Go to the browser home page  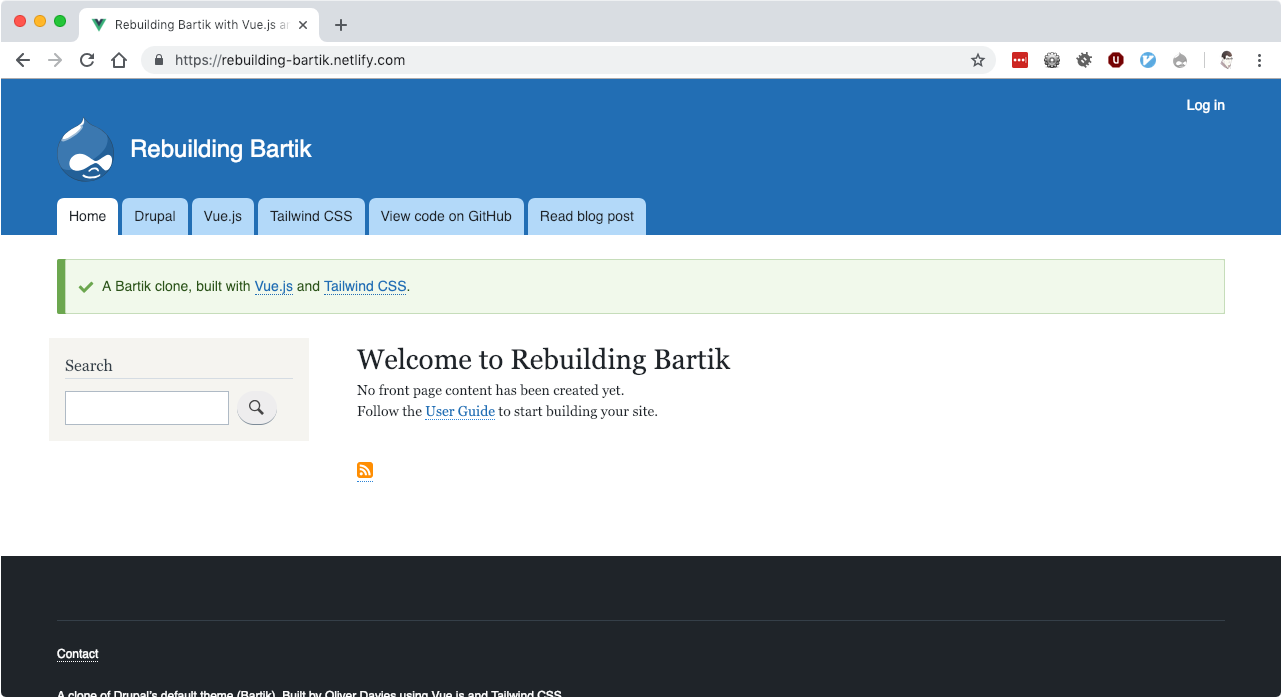point(119,60)
